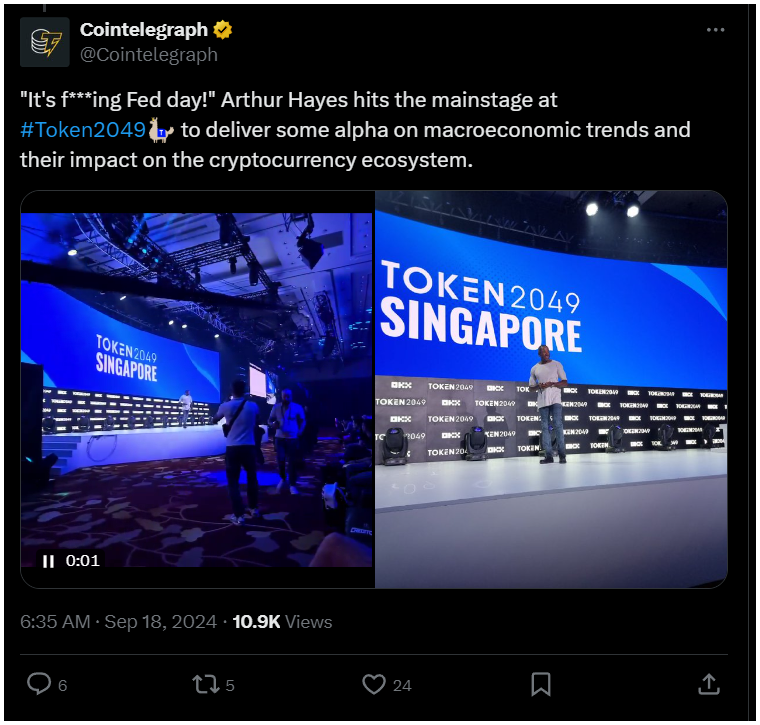
Task: Like the tweet with the heart icon
Action: [x=374, y=685]
